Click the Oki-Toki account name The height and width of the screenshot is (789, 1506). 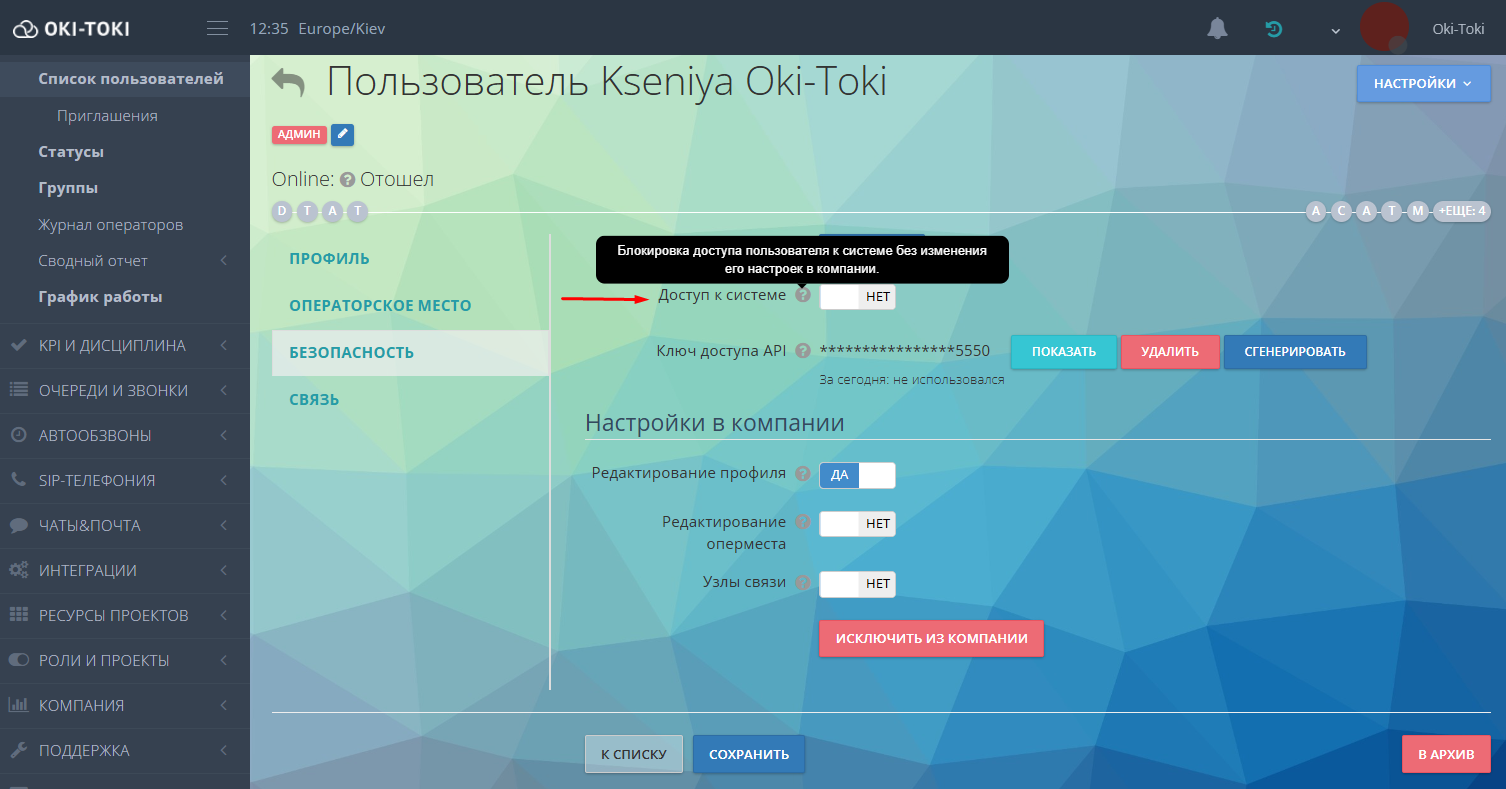coord(1458,29)
